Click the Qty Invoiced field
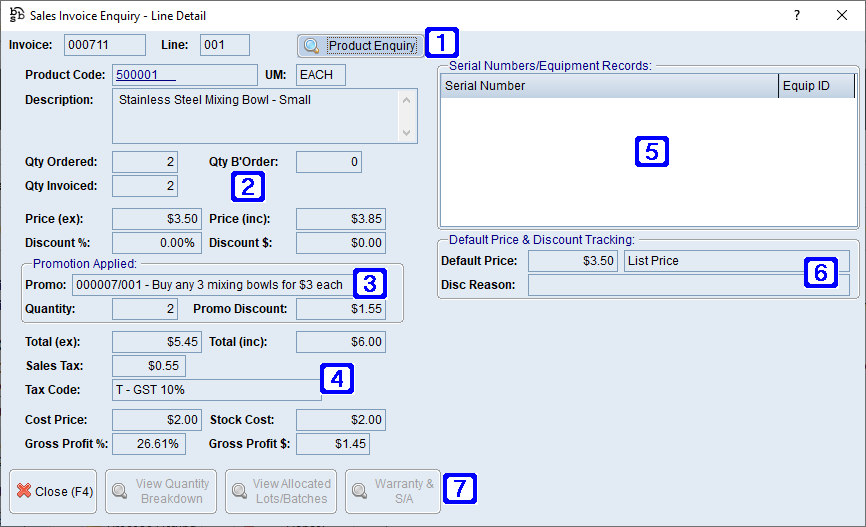The image size is (866, 527). (145, 186)
